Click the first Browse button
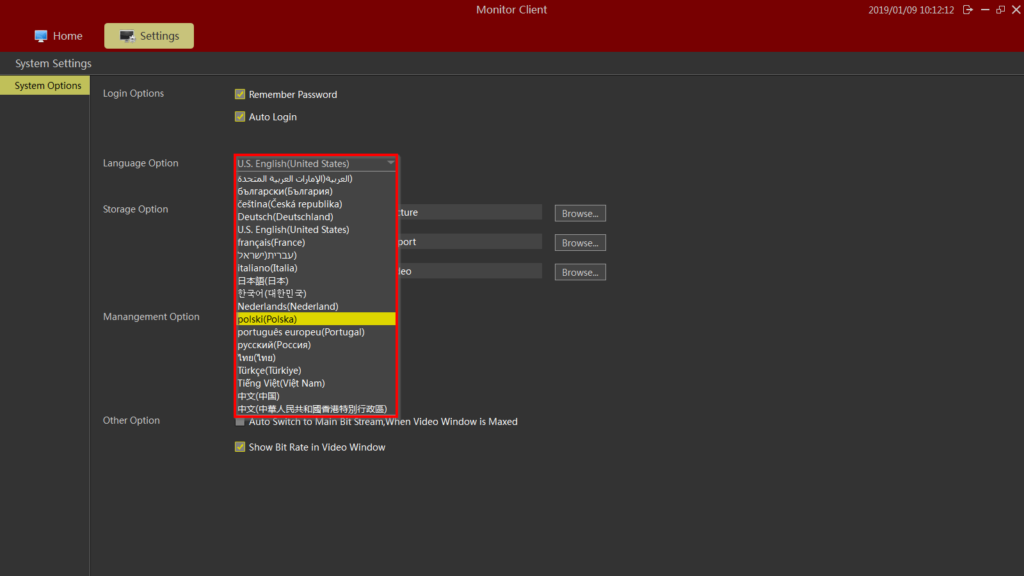The width and height of the screenshot is (1024, 576). pos(580,212)
